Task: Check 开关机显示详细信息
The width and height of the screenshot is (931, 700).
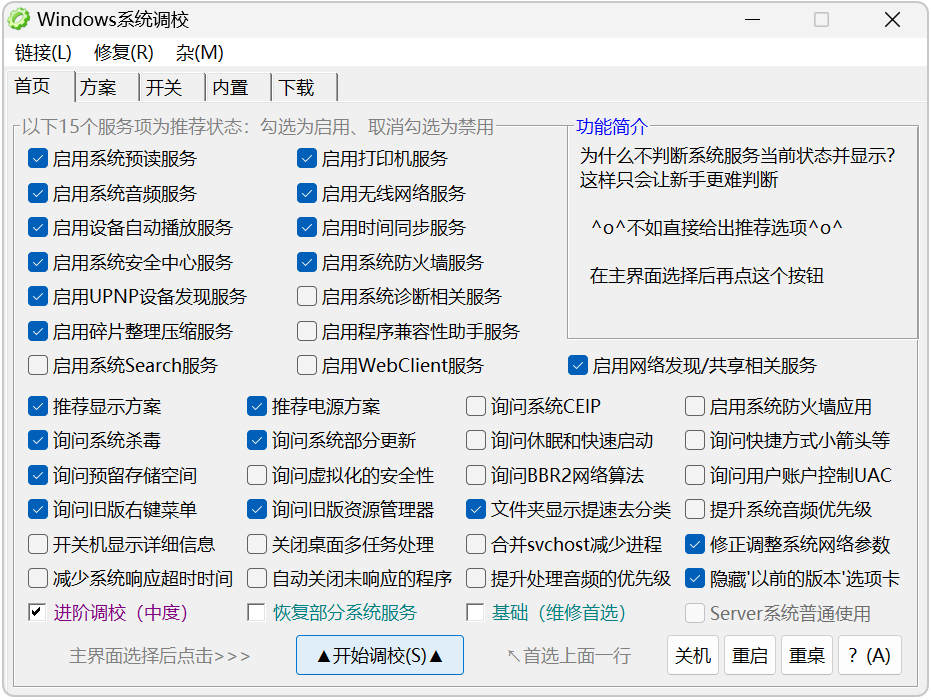Action: click(x=38, y=544)
